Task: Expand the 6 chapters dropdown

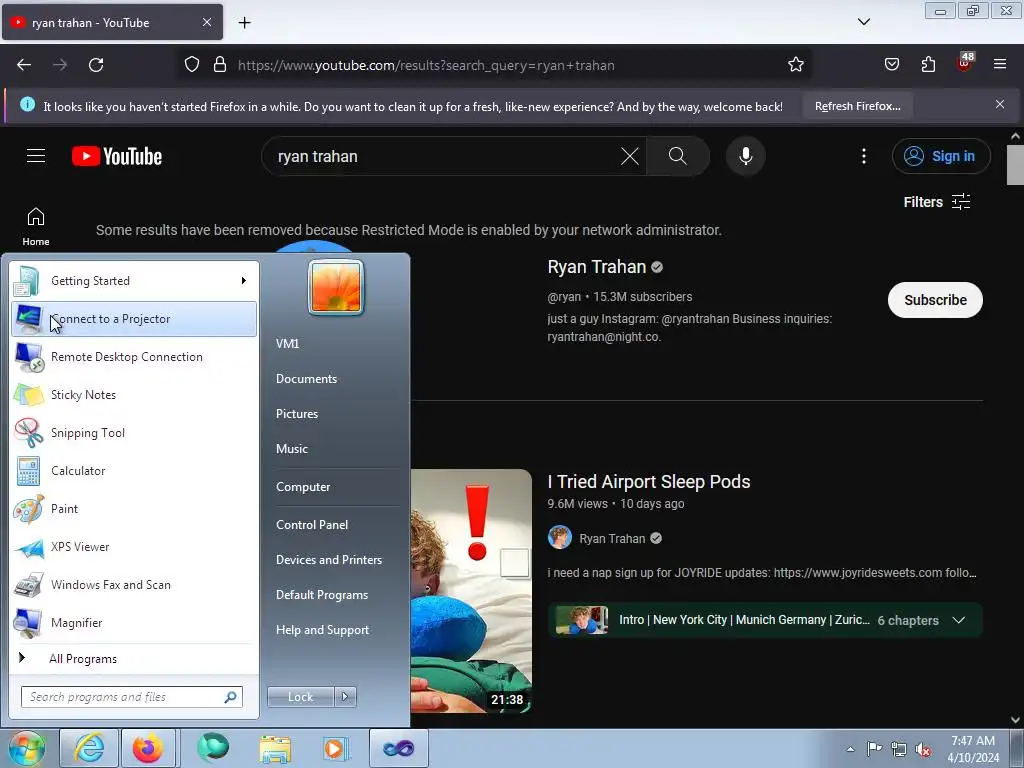Action: click(x=959, y=620)
